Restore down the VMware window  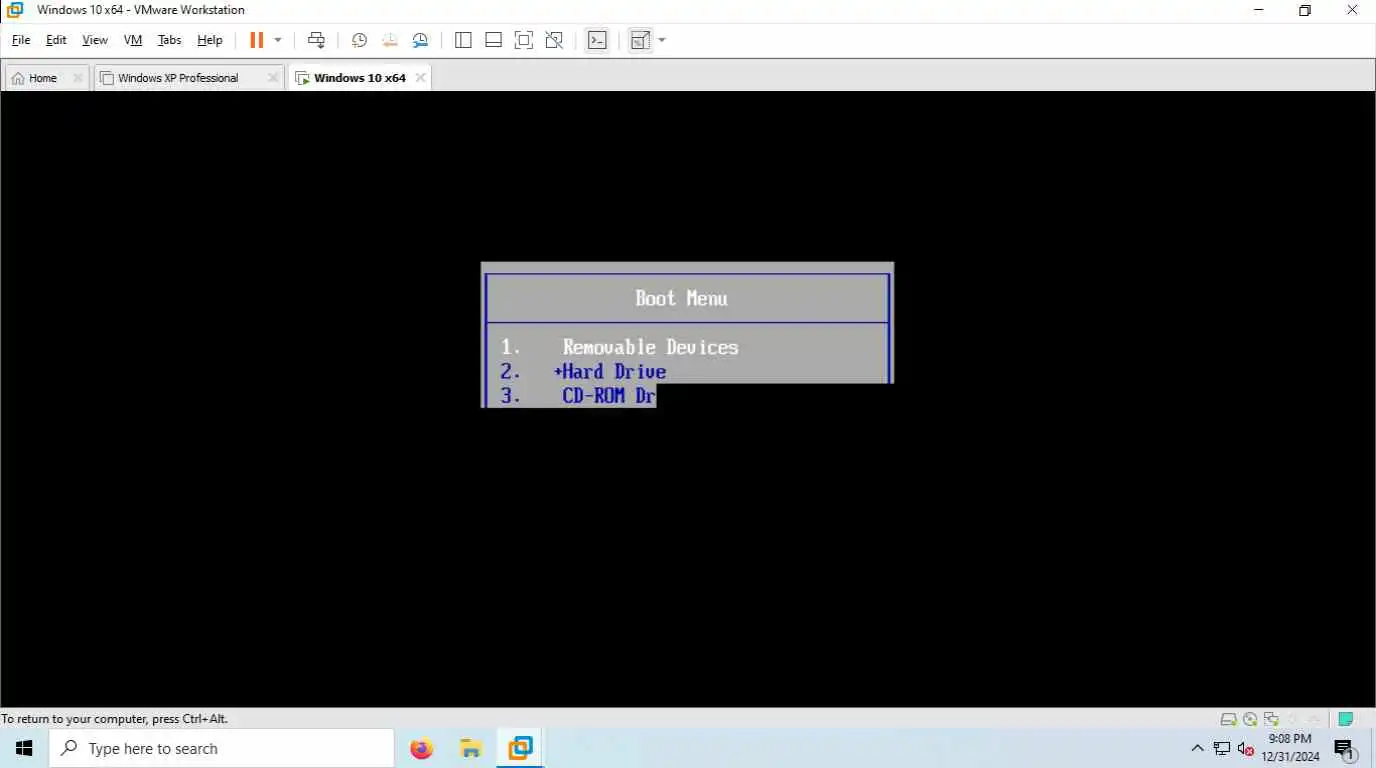[1304, 10]
